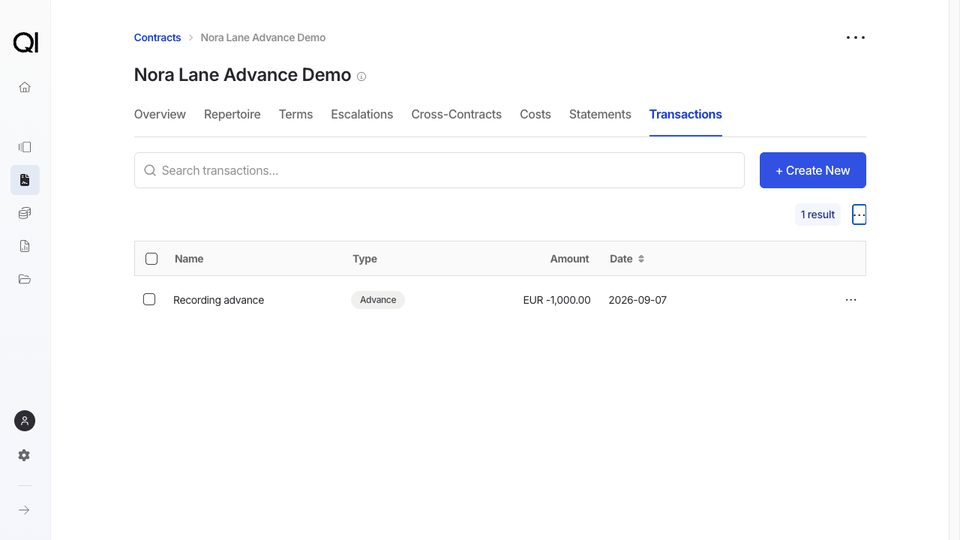Image resolution: width=960 pixels, height=540 pixels.
Task: Click the QI logo in sidebar
Action: click(x=26, y=43)
